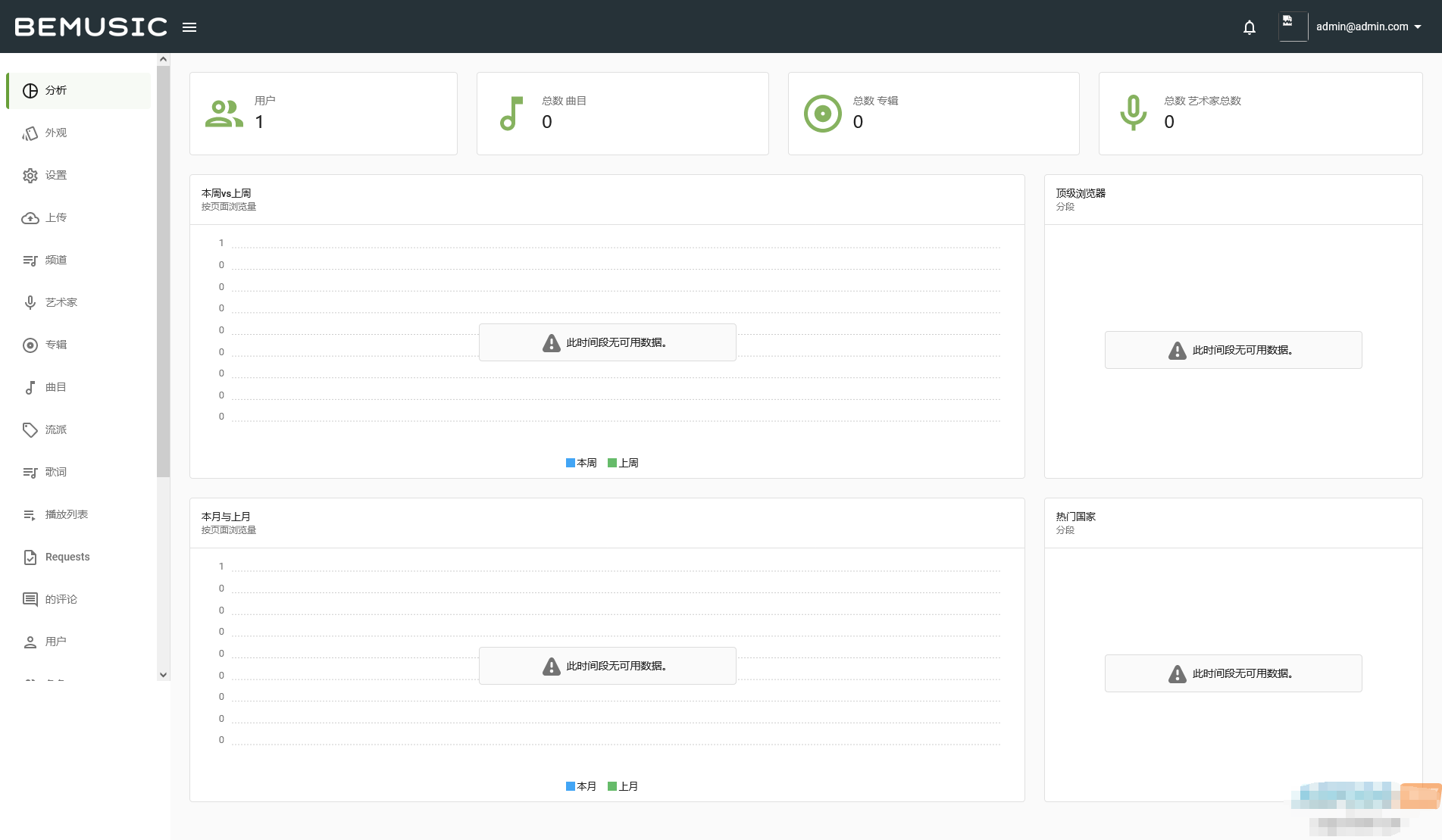Open 设置 gear icon in sidebar

pyautogui.click(x=30, y=176)
